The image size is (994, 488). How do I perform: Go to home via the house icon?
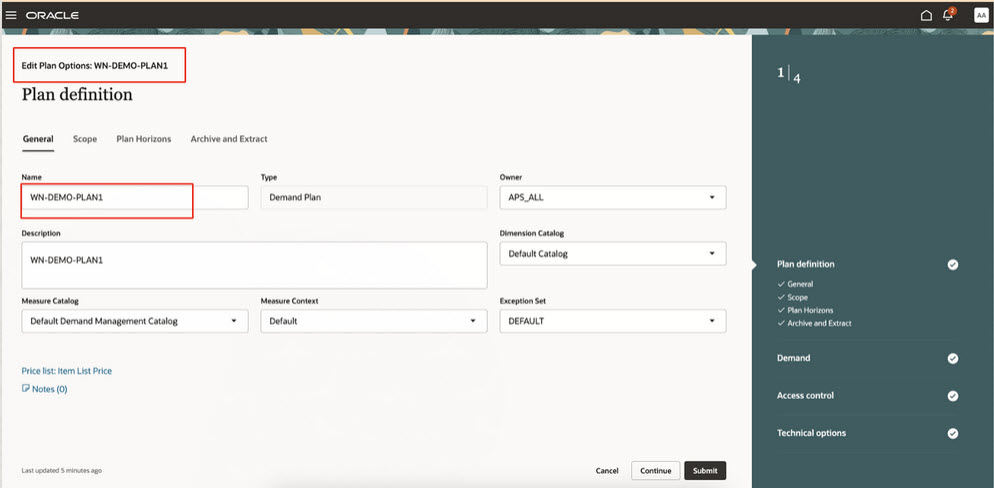point(926,15)
